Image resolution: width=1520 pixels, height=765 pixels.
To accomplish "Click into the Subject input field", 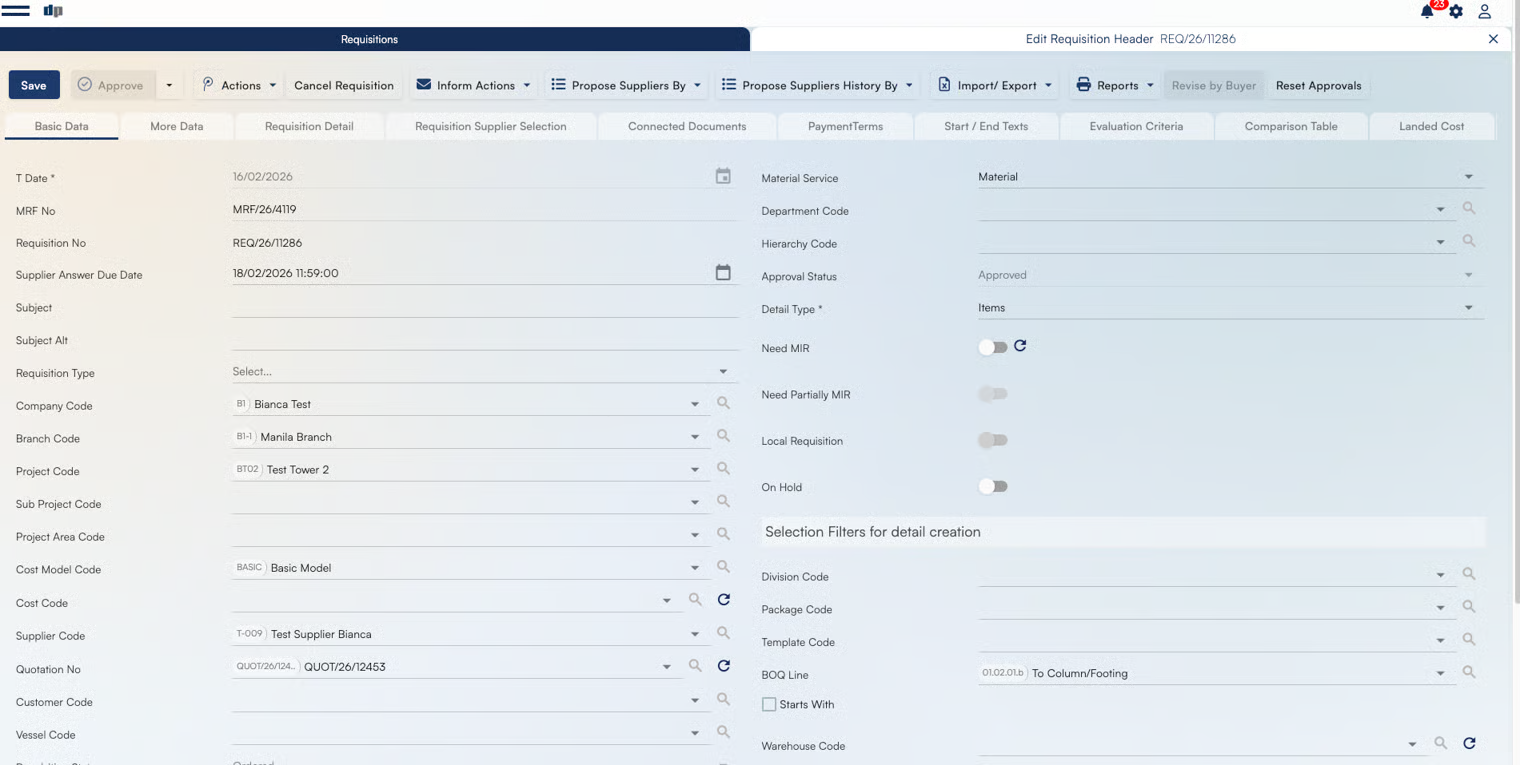I will (x=485, y=307).
